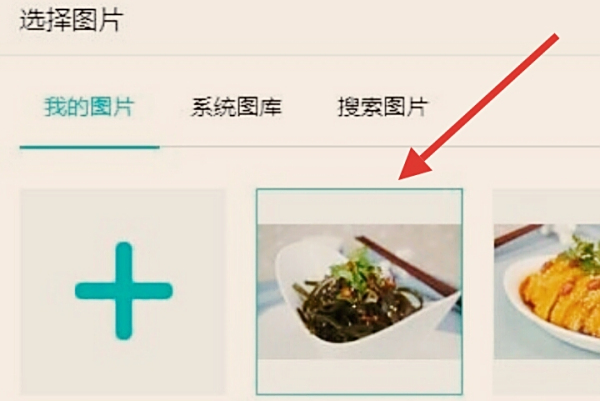Click the image the red arrow indicates
The width and height of the screenshot is (600, 401).
[359, 291]
